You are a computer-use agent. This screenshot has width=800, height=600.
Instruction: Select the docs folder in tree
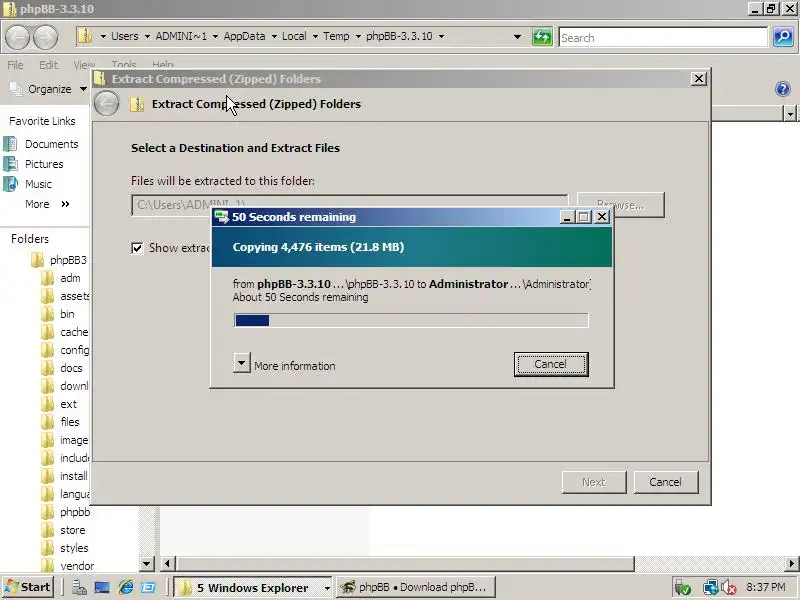click(x=71, y=368)
